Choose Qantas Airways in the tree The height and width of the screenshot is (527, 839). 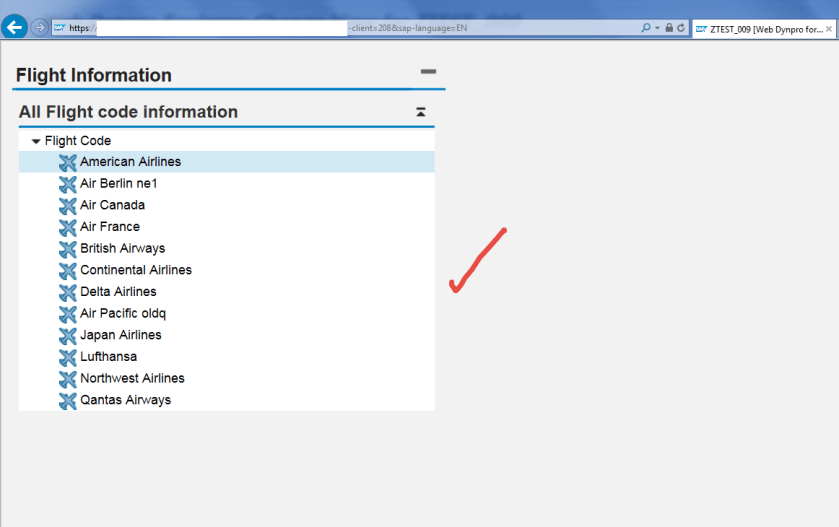126,400
